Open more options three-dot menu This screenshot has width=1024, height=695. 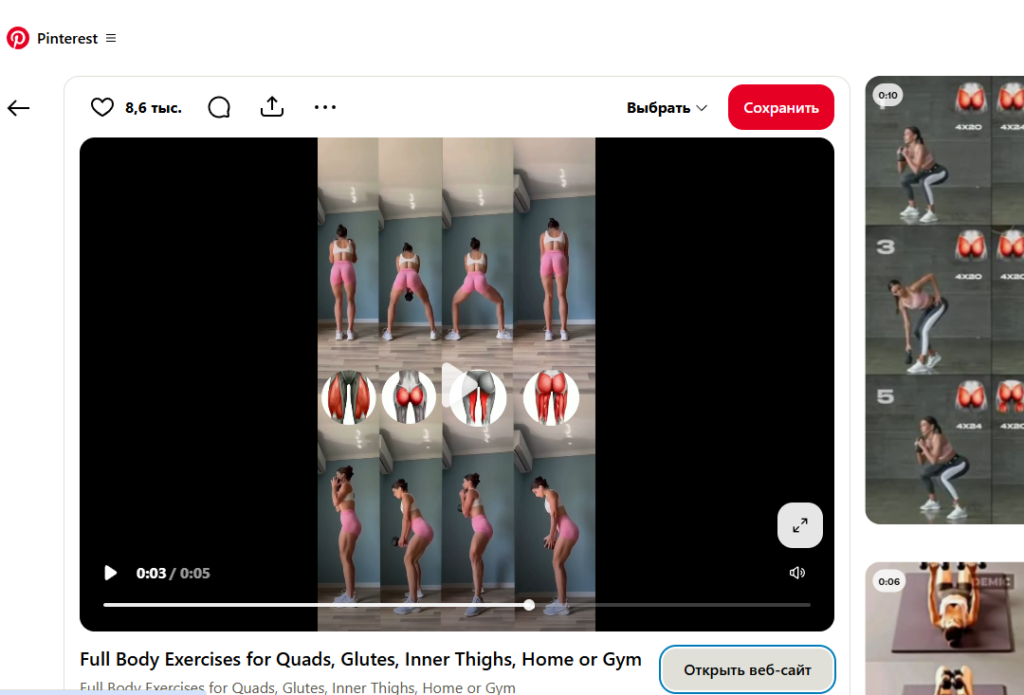pyautogui.click(x=325, y=106)
